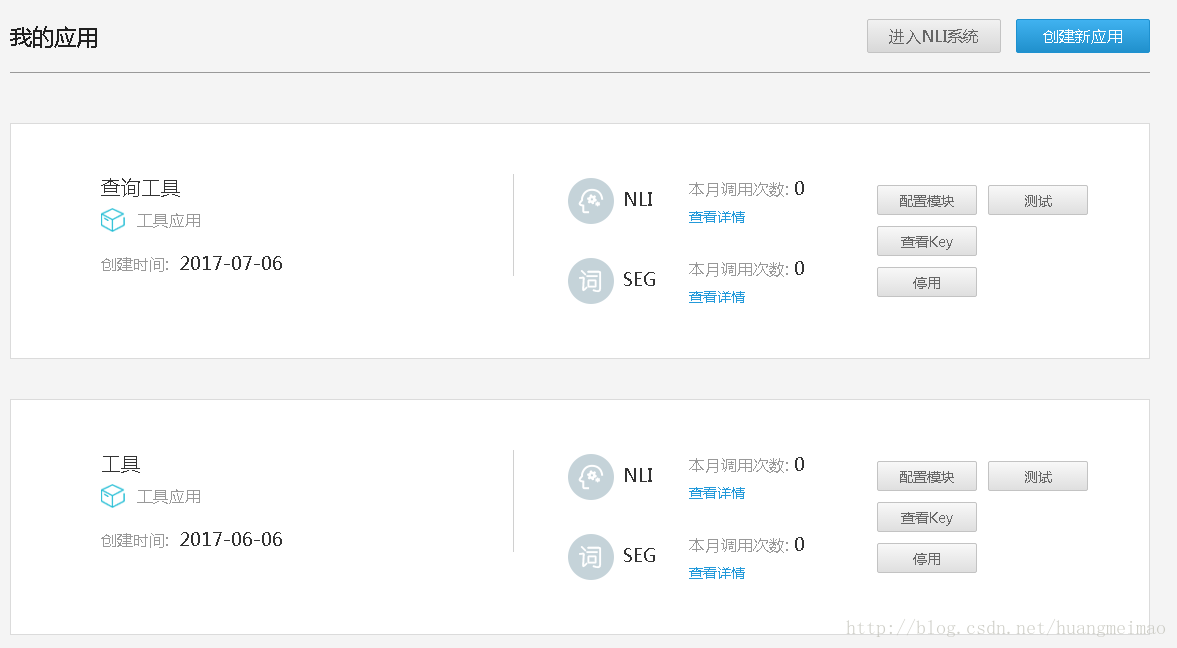Open the 创建新应用 button
This screenshot has width=1177, height=648.
point(1082,36)
